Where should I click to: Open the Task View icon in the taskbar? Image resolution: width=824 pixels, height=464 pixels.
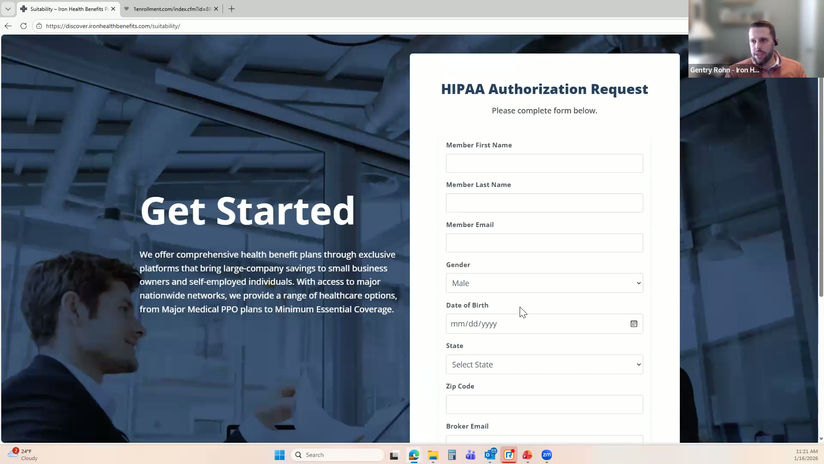click(394, 455)
